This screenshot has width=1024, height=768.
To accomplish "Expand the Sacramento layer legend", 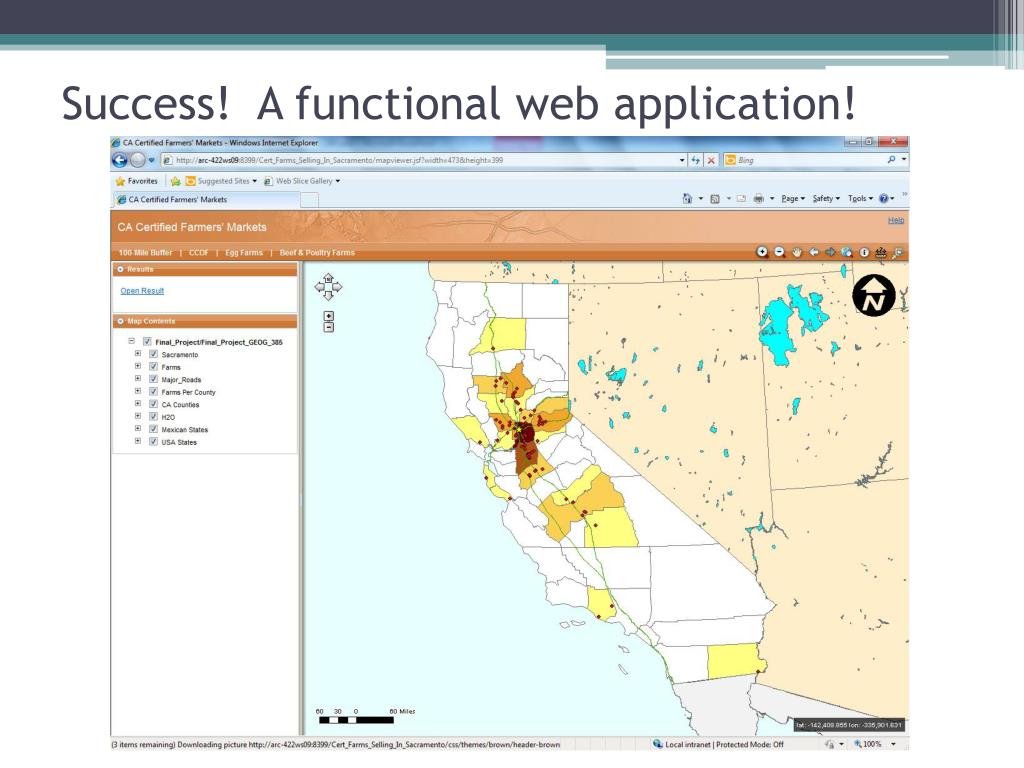I will (x=138, y=353).
